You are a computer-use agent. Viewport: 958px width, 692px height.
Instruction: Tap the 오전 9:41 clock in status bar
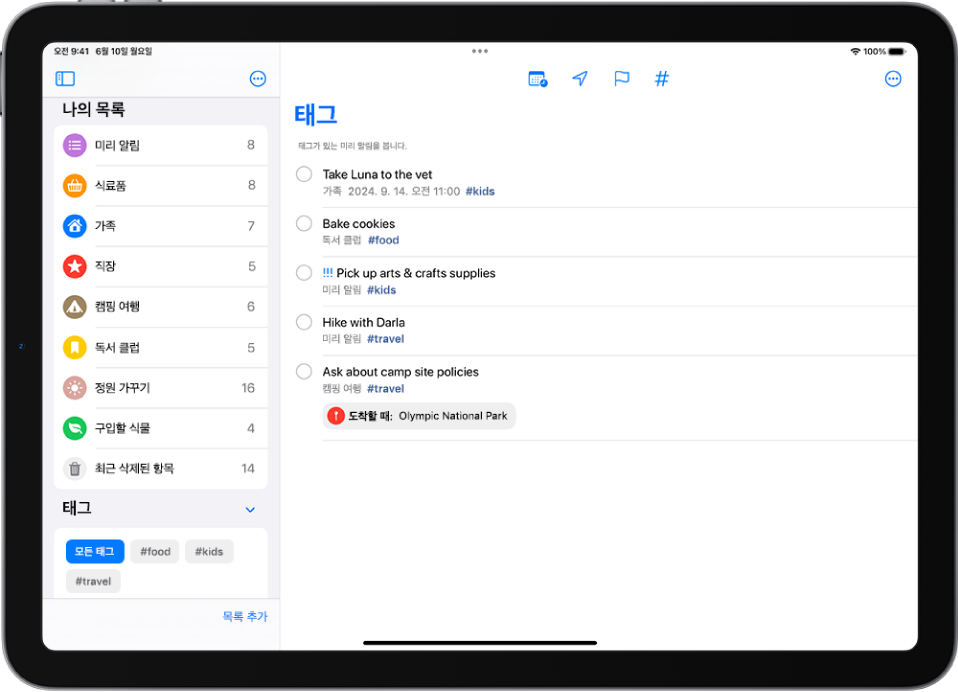[71, 51]
